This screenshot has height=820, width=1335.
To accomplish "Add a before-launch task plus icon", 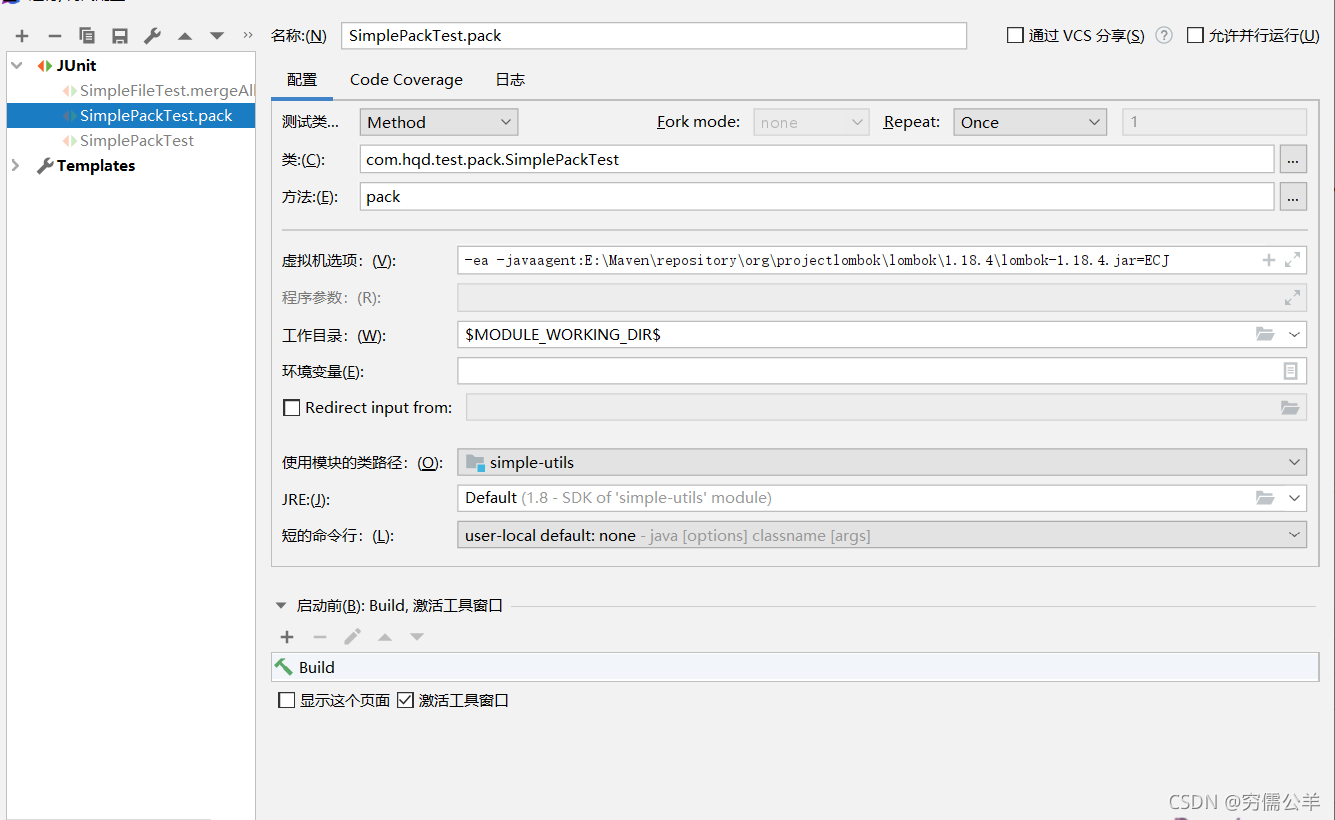I will click(x=287, y=637).
